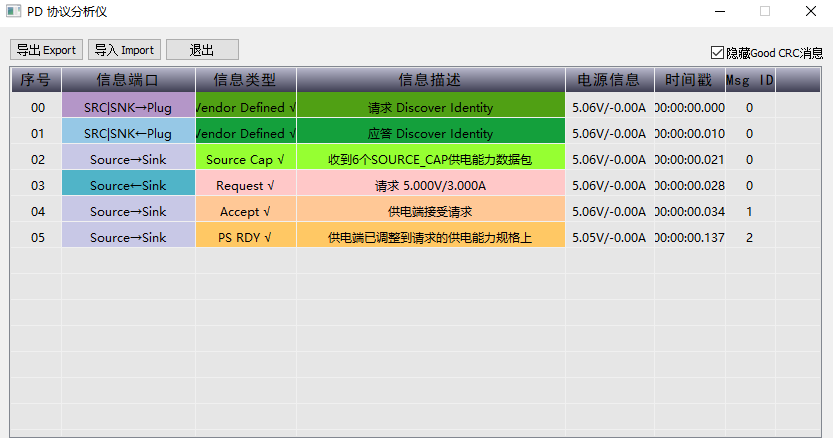The image size is (833, 438).
Task: Click the 导入 Import button
Action: [x=124, y=50]
